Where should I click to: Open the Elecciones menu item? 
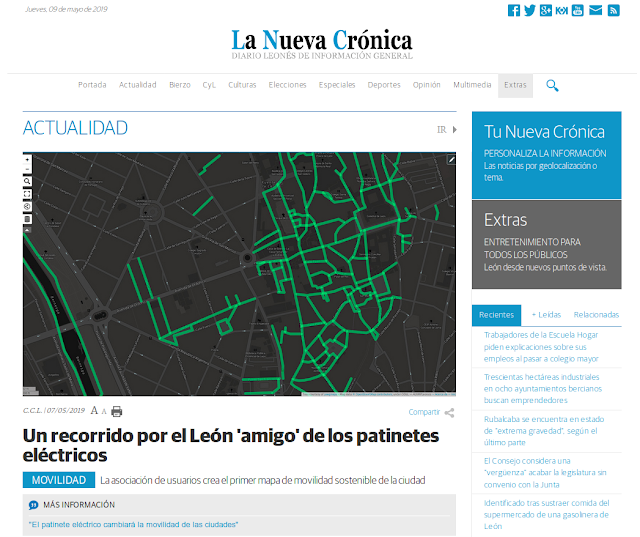[x=287, y=85]
